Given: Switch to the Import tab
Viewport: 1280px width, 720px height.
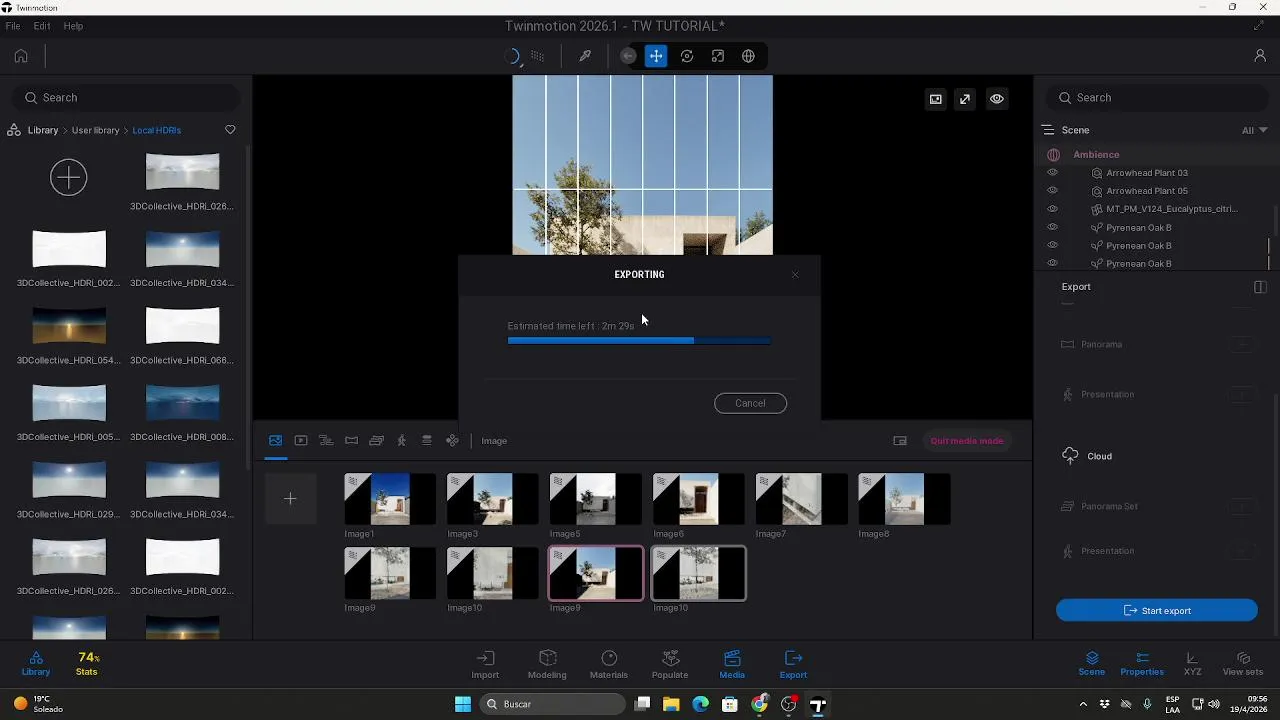Looking at the screenshot, I should pos(485,664).
